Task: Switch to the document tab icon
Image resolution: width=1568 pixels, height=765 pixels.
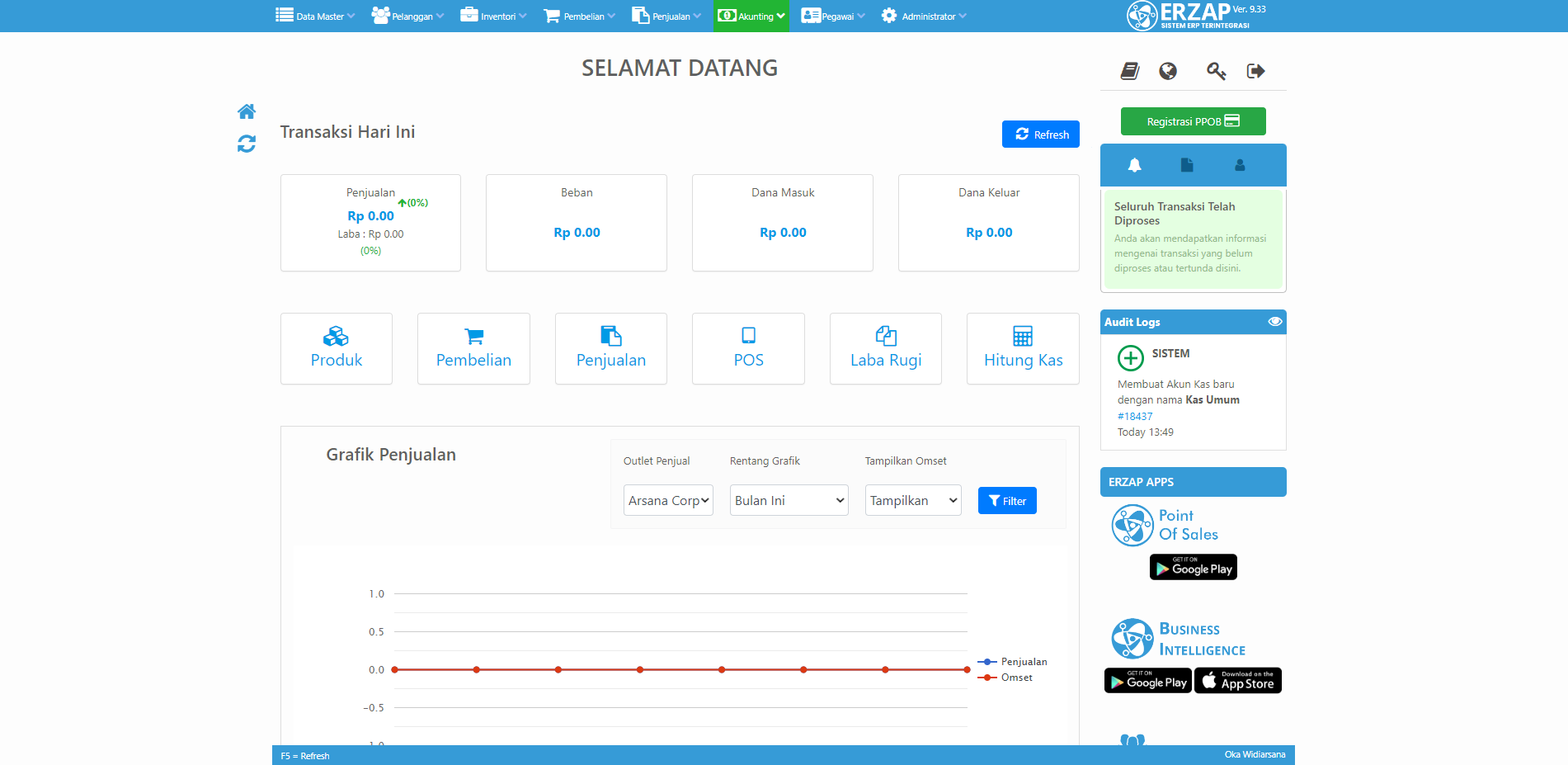Action: 1187,165
